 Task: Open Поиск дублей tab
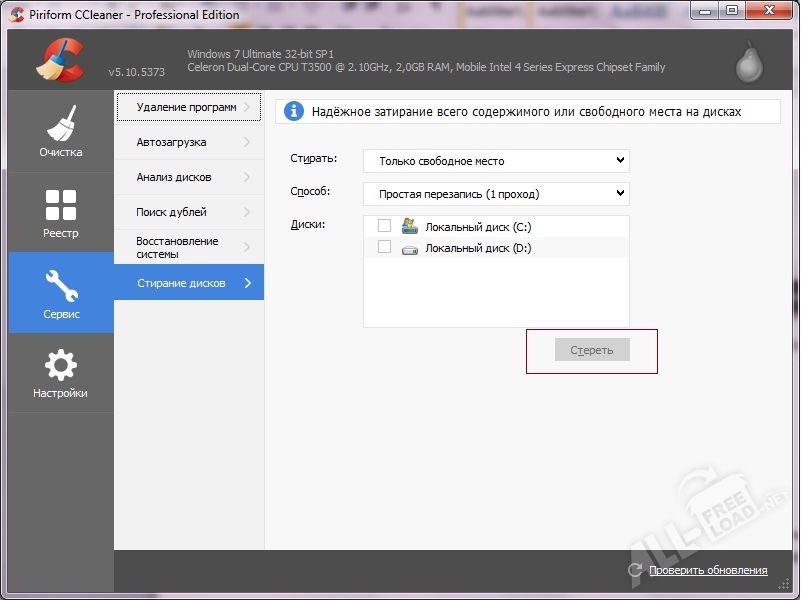point(189,212)
